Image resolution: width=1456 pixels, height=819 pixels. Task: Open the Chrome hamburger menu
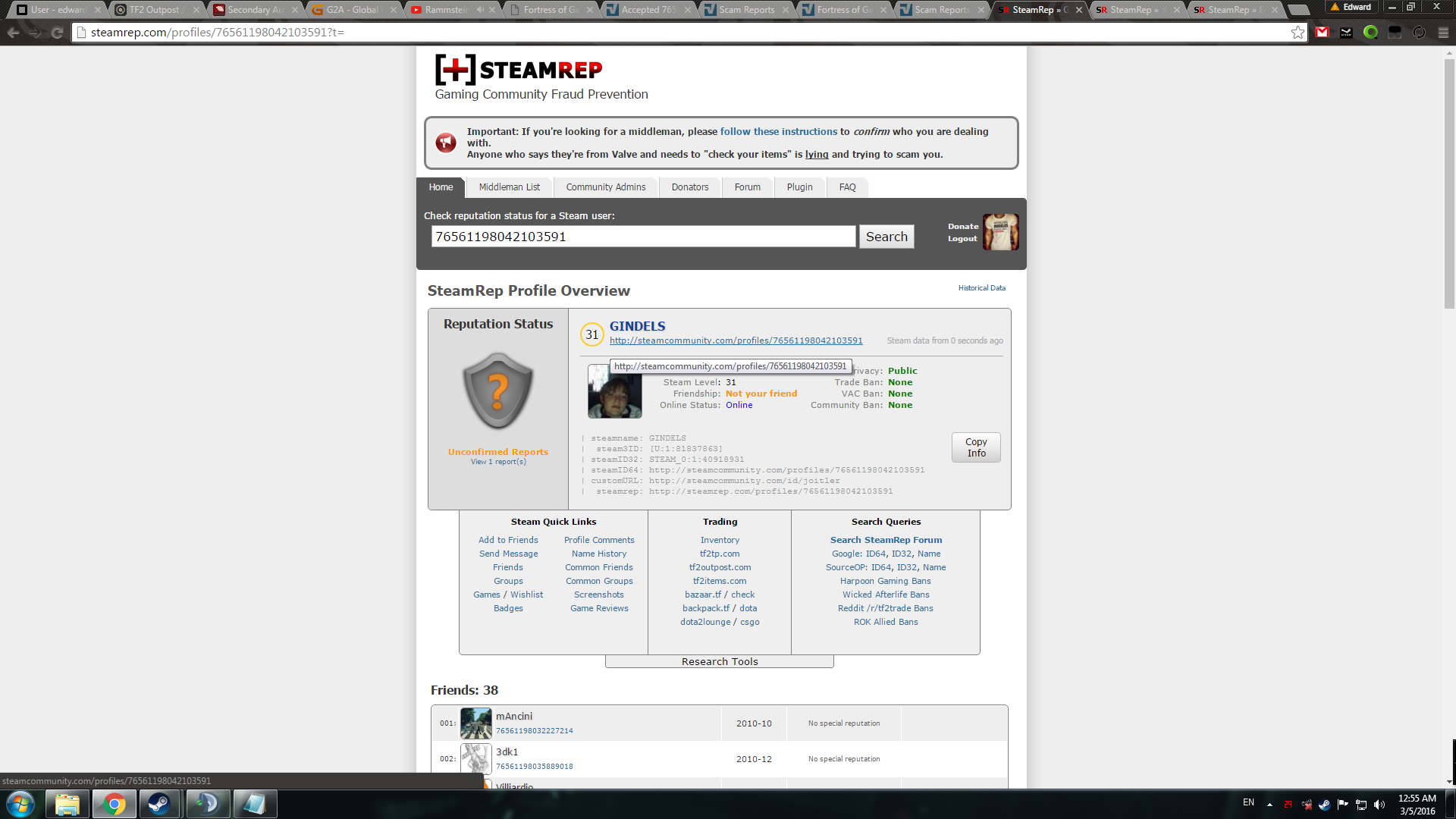click(1443, 33)
